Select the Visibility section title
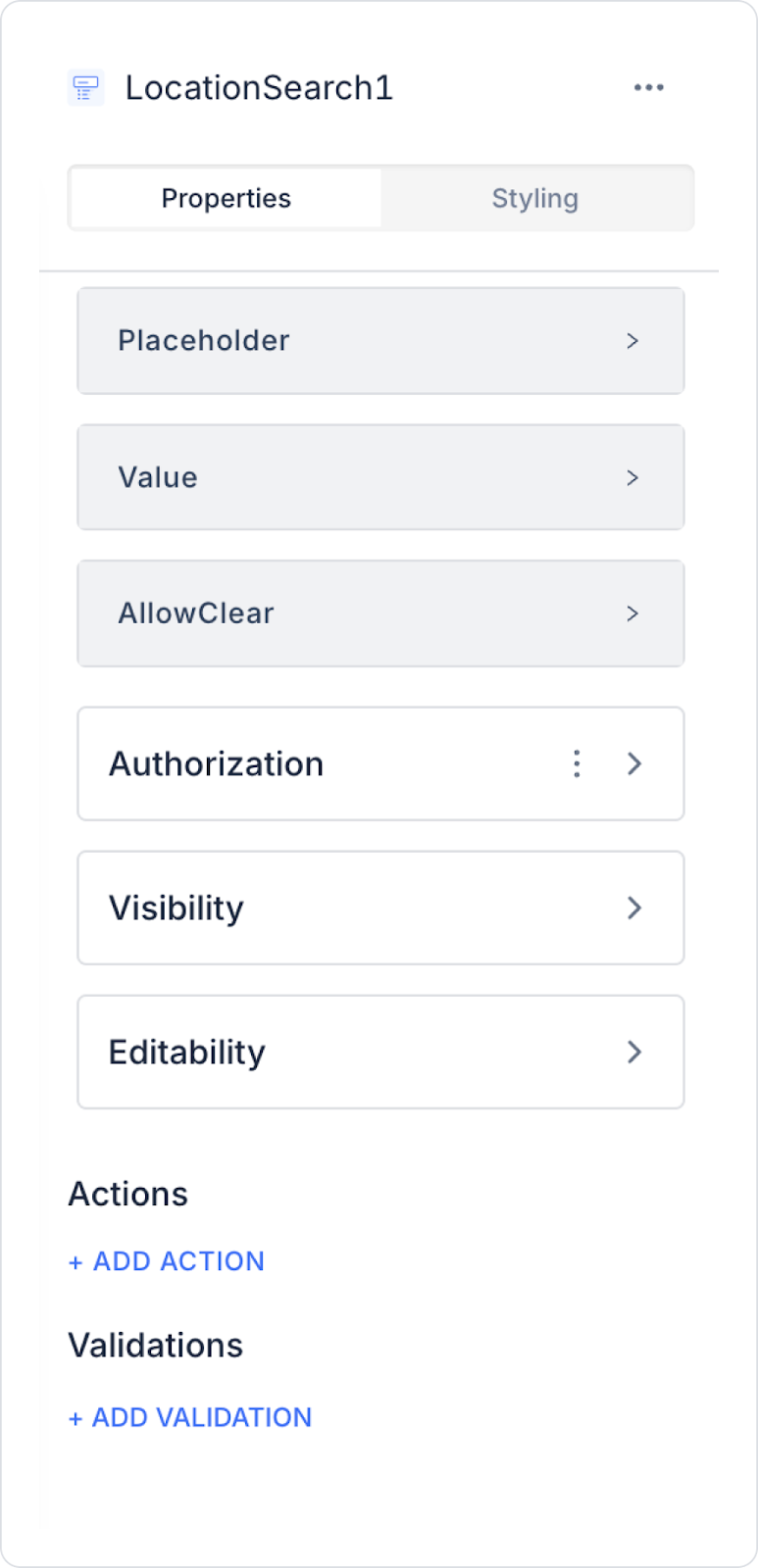This screenshot has height=1568, width=758. (x=177, y=907)
